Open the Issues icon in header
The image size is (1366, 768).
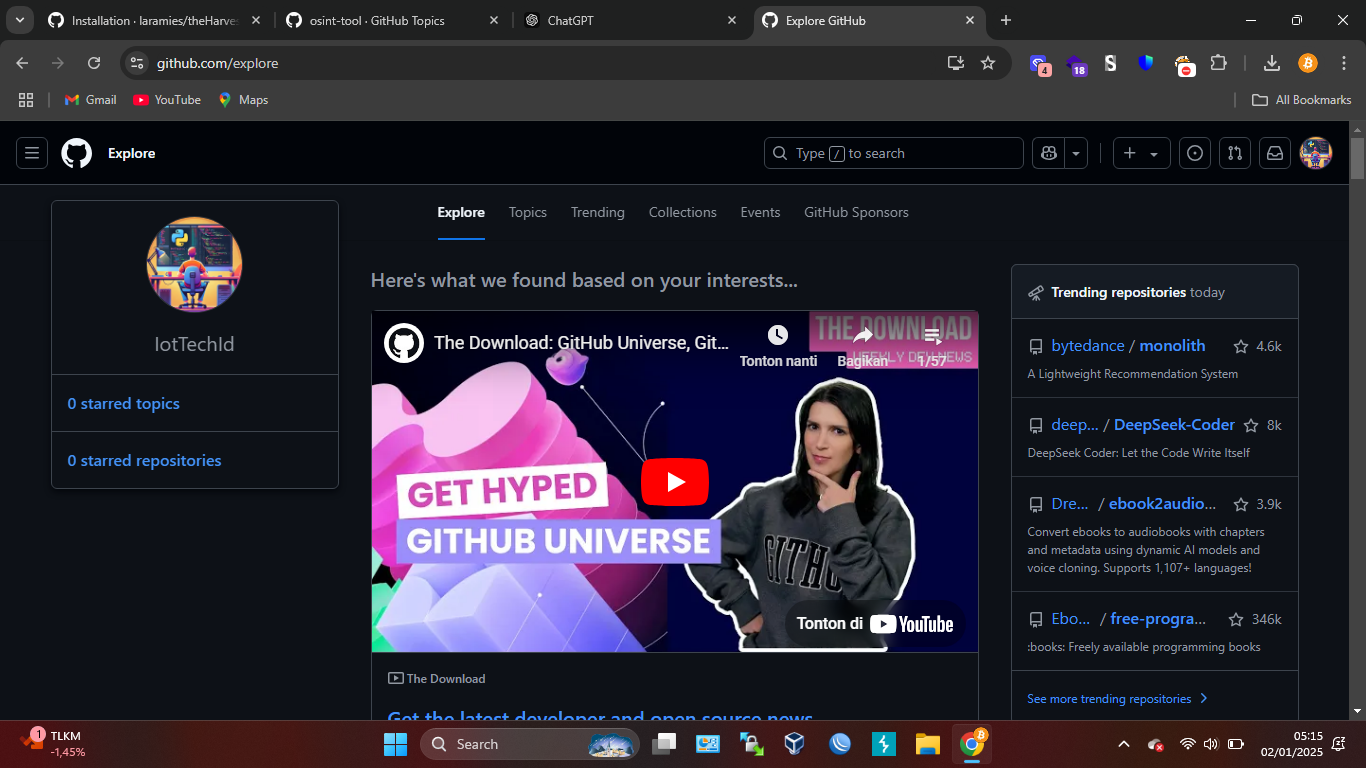click(x=1195, y=153)
